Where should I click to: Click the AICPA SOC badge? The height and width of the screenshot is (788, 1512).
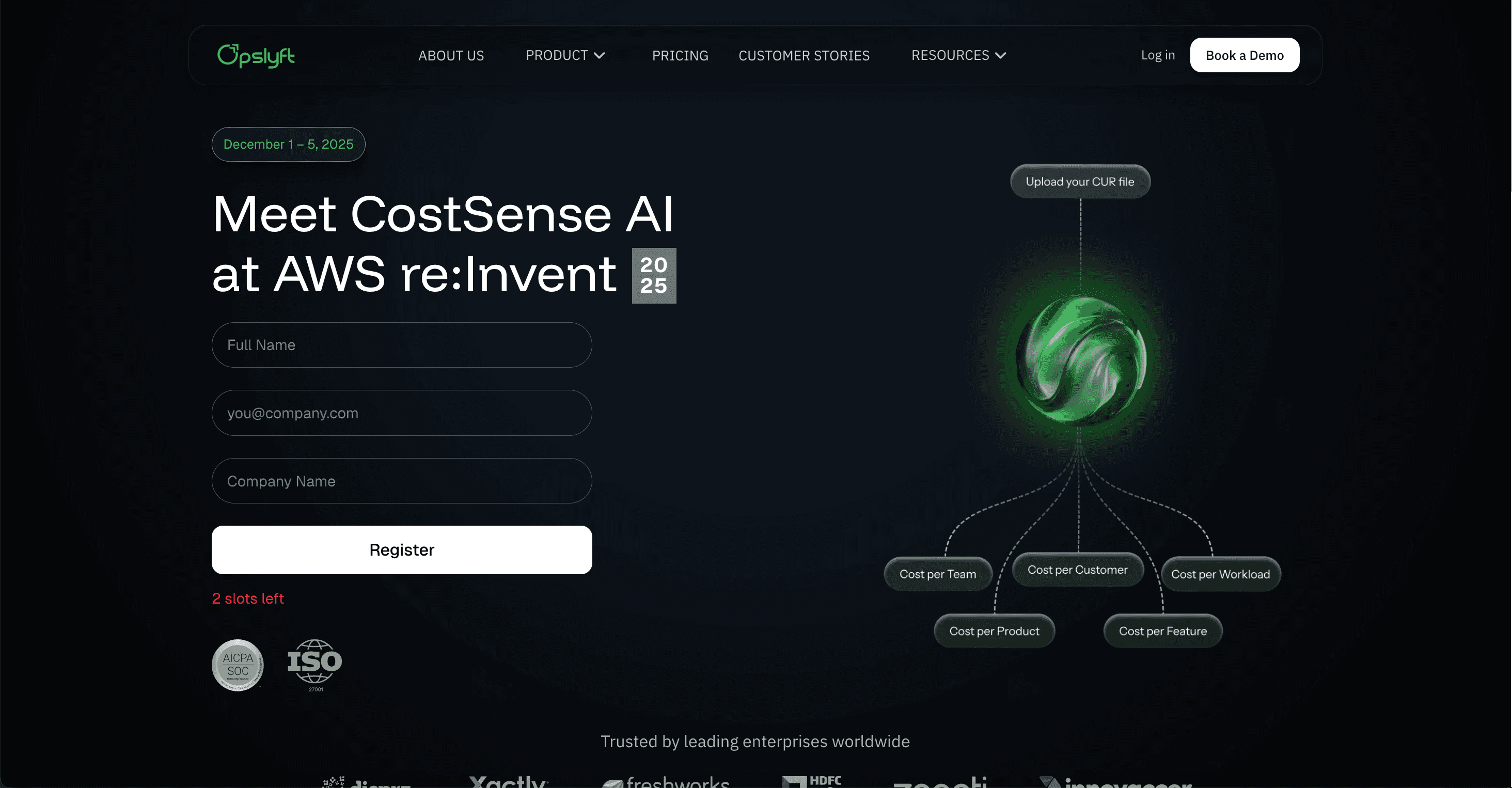tap(238, 665)
